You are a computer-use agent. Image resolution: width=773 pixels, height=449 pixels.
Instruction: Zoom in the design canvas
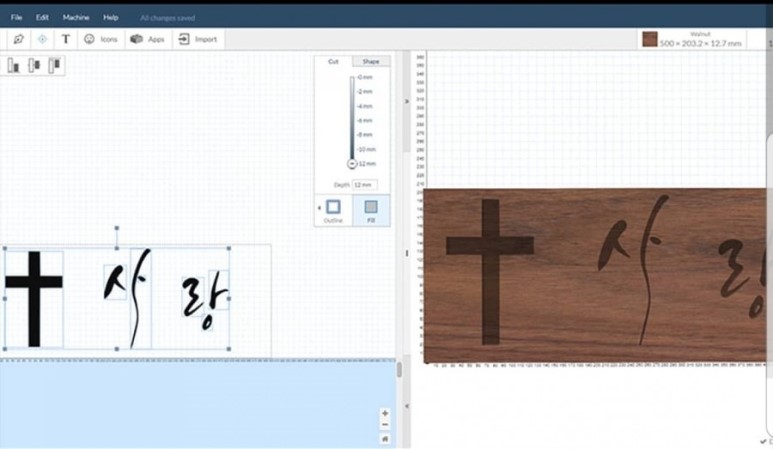[385, 413]
